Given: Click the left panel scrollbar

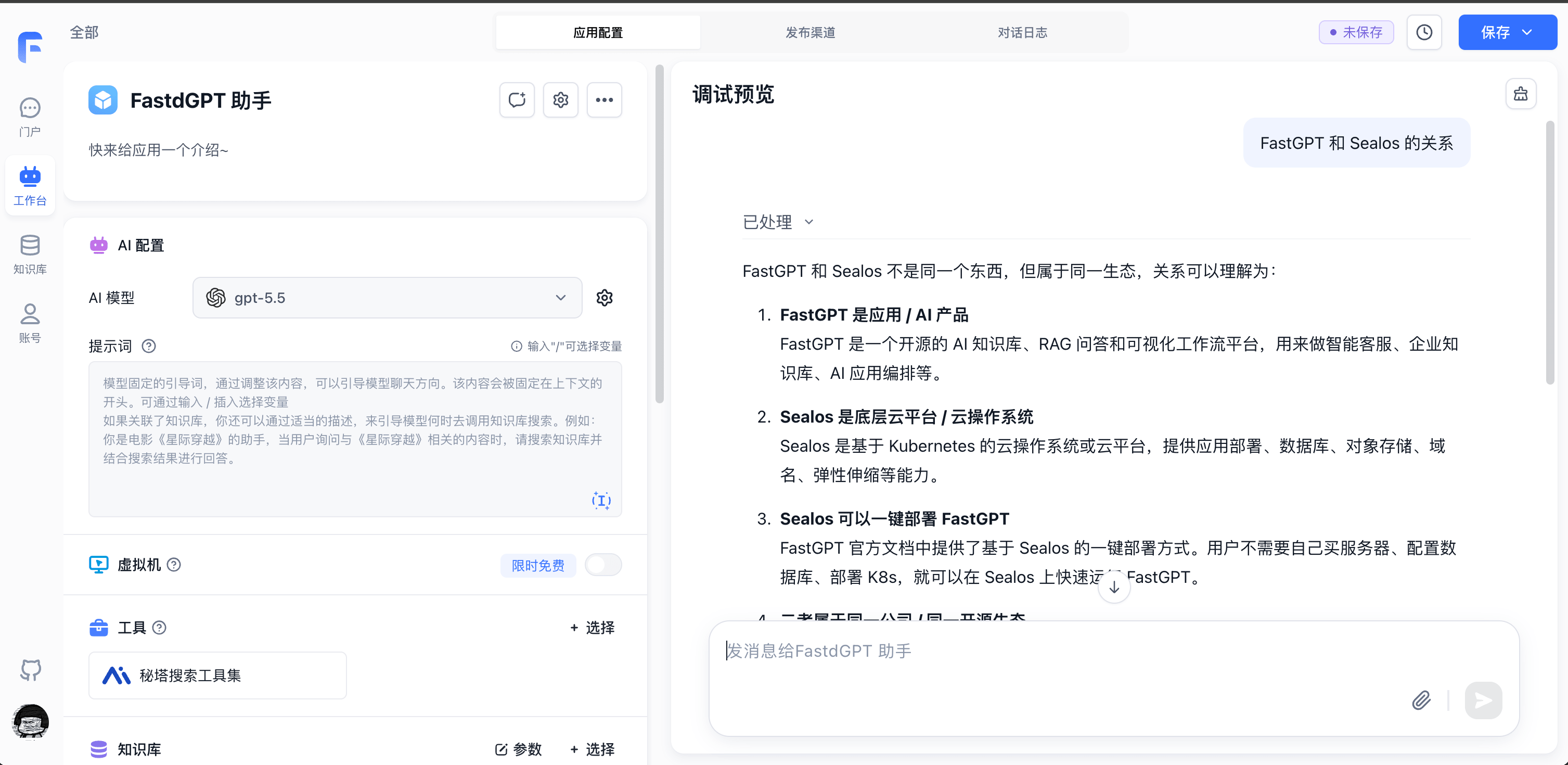Looking at the screenshot, I should click(659, 235).
